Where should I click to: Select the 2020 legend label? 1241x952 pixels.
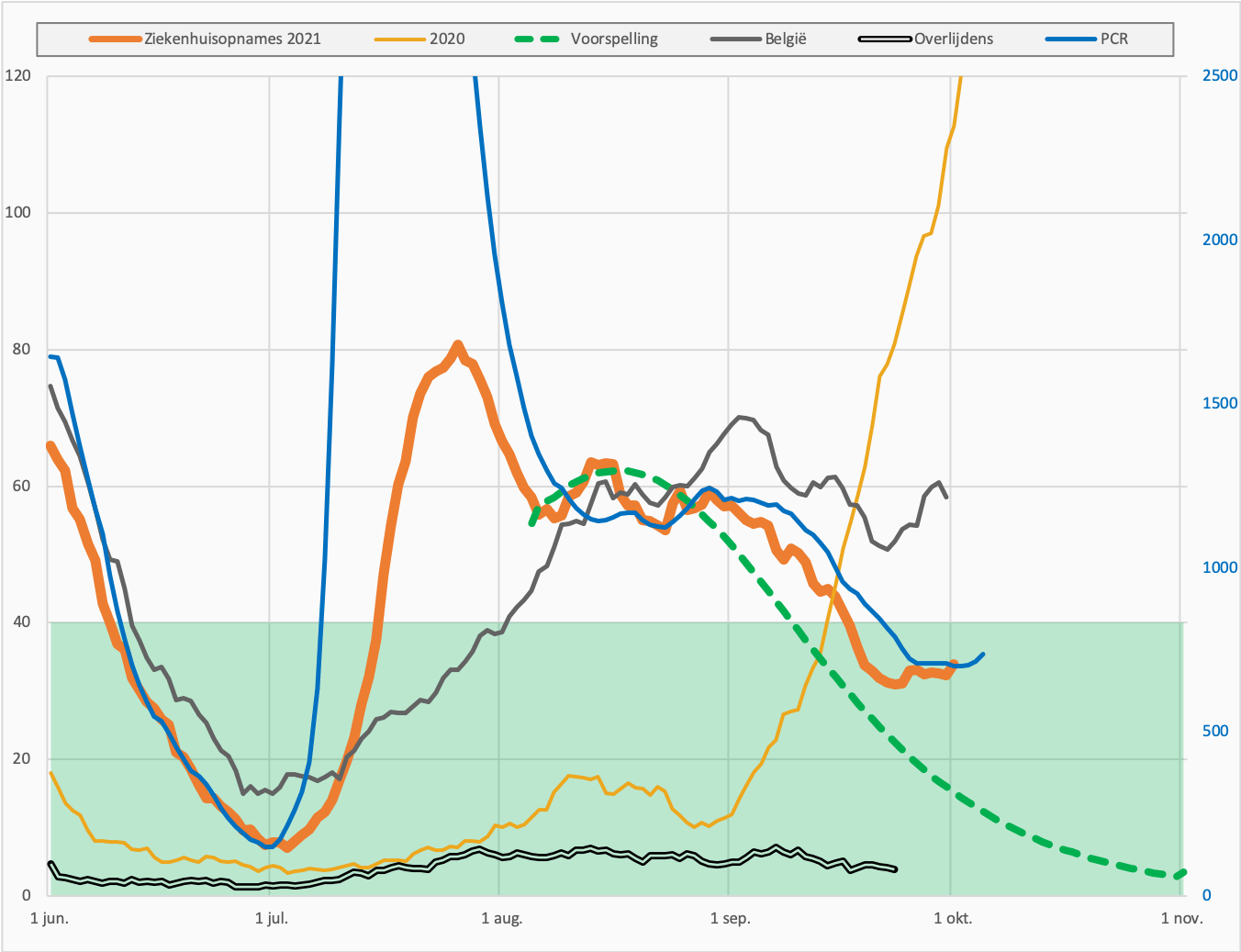pyautogui.click(x=447, y=39)
